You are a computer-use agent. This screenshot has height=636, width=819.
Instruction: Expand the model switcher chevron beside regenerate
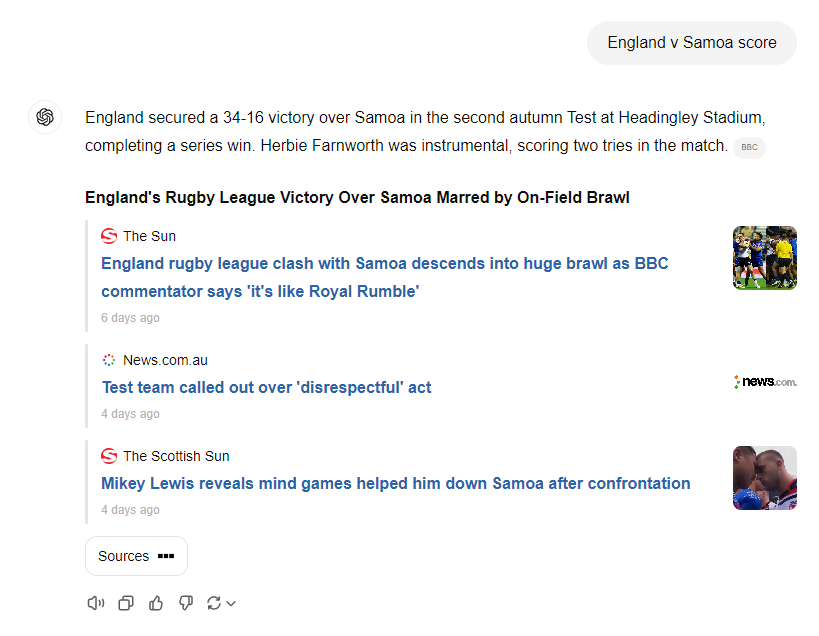coord(231,603)
